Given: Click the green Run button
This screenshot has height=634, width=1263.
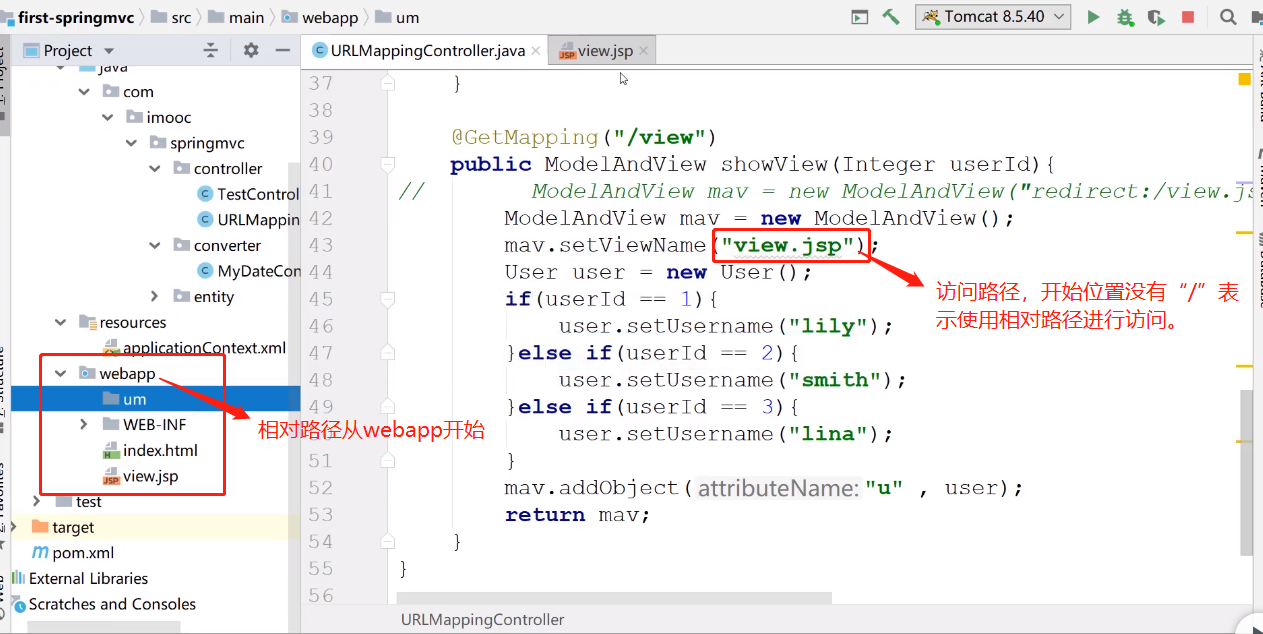Looking at the screenshot, I should (x=1093, y=17).
